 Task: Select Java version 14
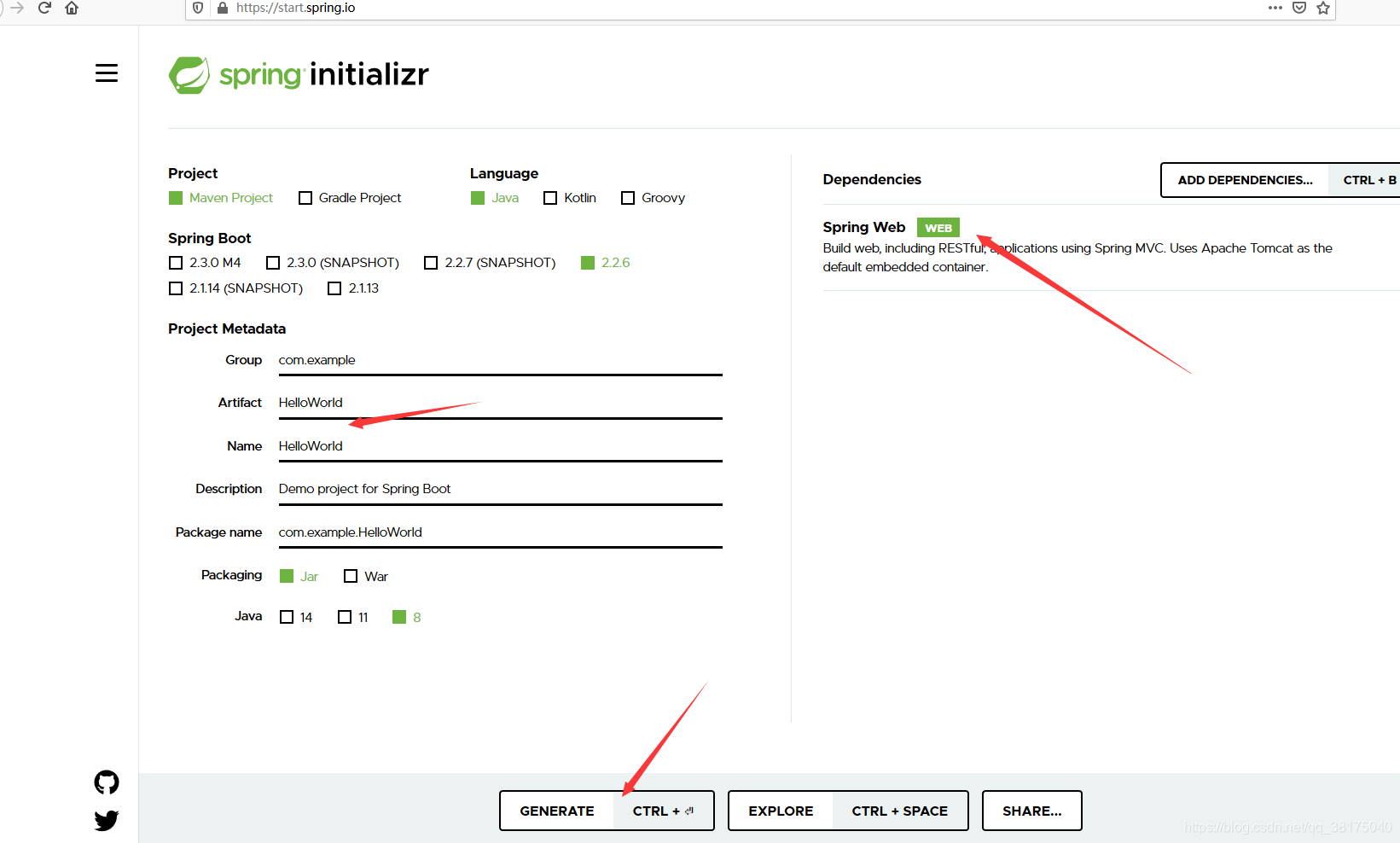pos(296,618)
